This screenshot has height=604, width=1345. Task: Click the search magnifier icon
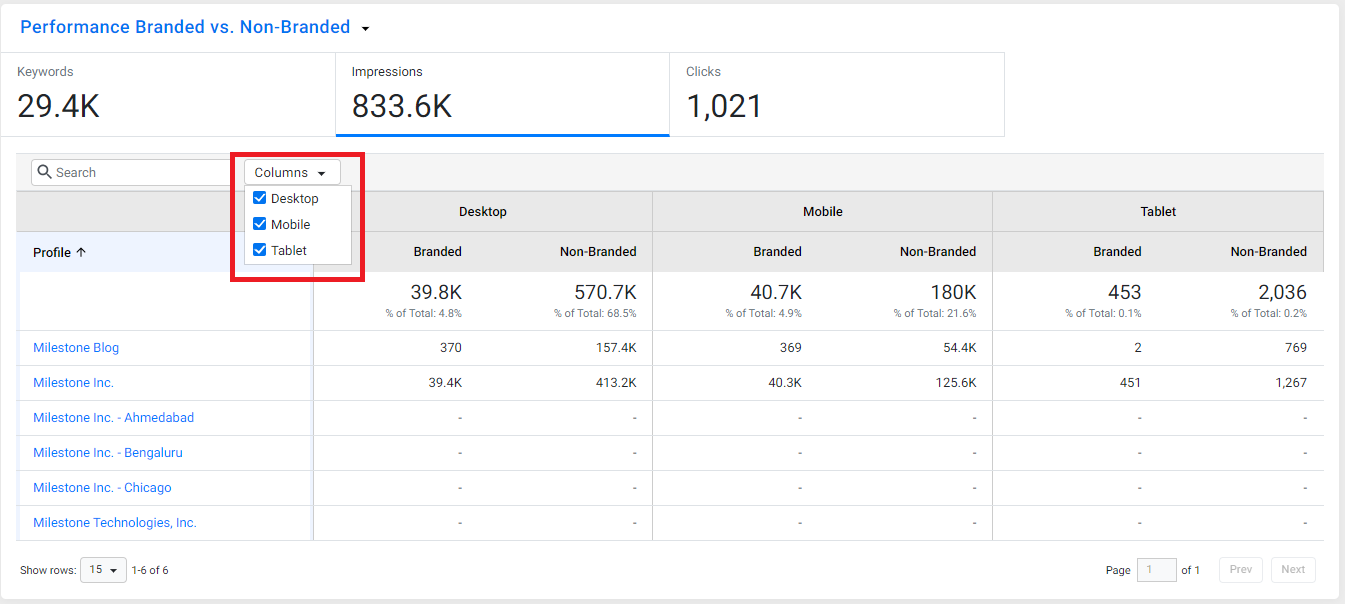pyautogui.click(x=44, y=172)
